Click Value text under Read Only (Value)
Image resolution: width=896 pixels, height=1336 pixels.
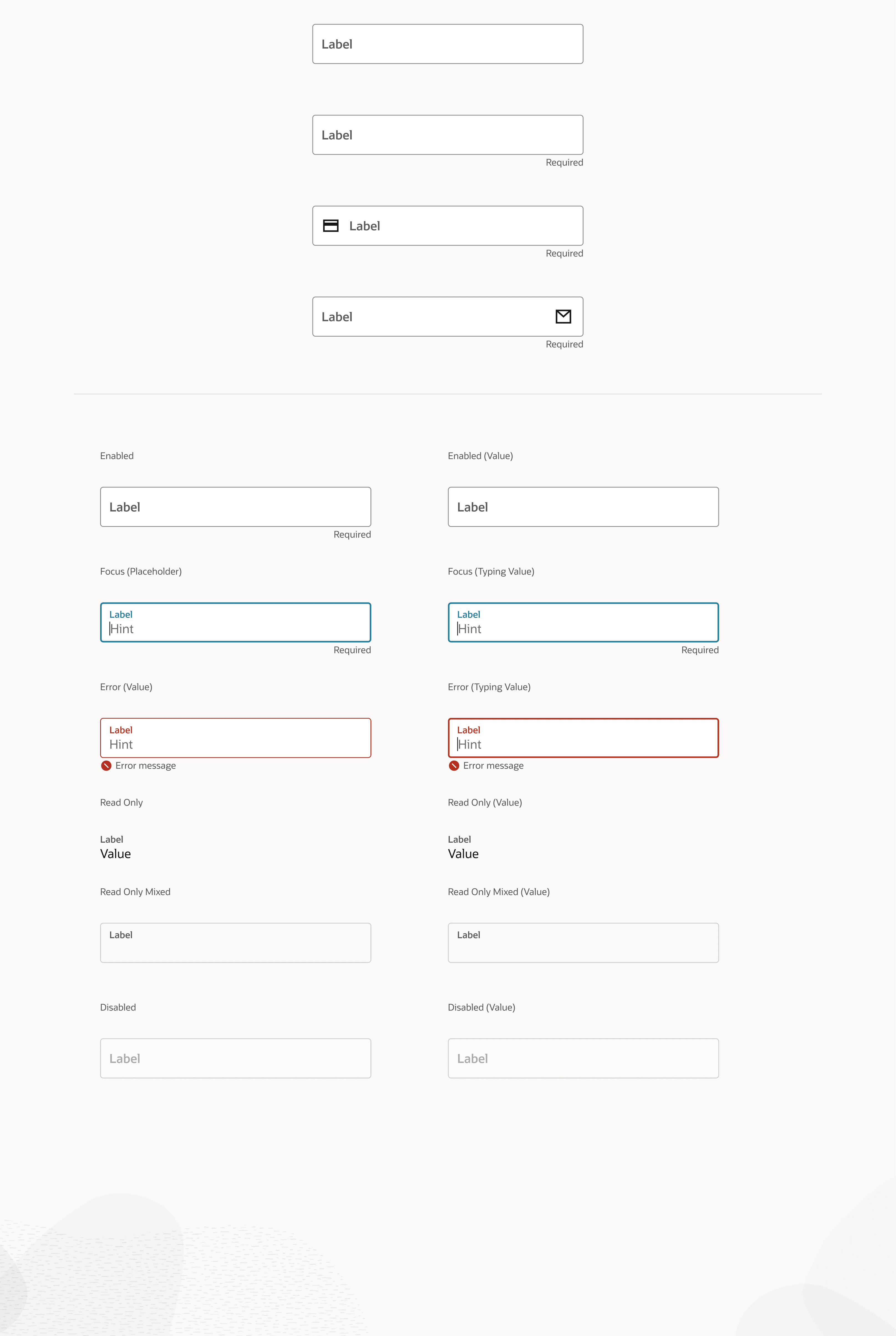point(463,854)
